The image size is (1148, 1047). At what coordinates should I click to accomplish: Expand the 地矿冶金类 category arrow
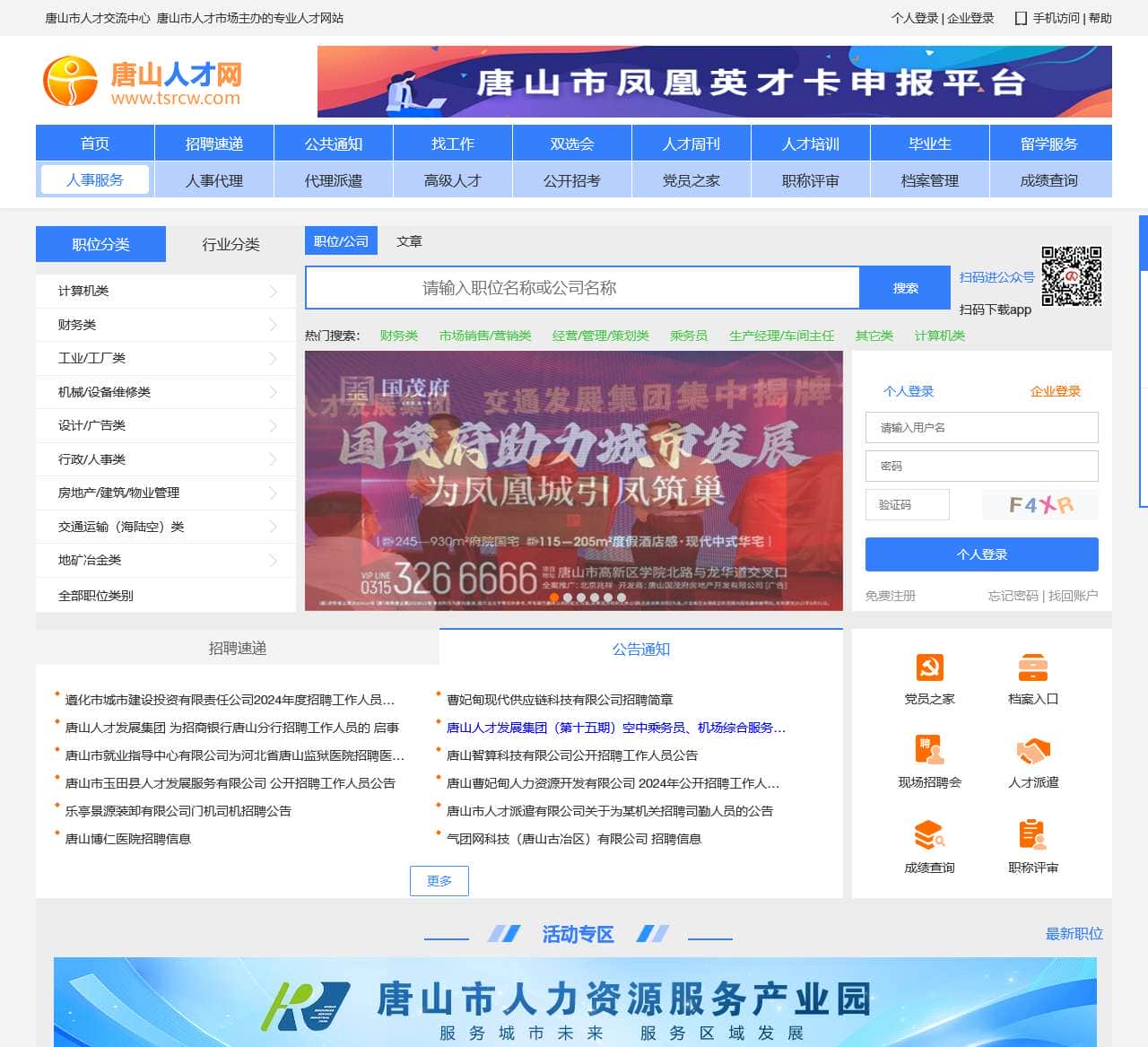coord(274,560)
